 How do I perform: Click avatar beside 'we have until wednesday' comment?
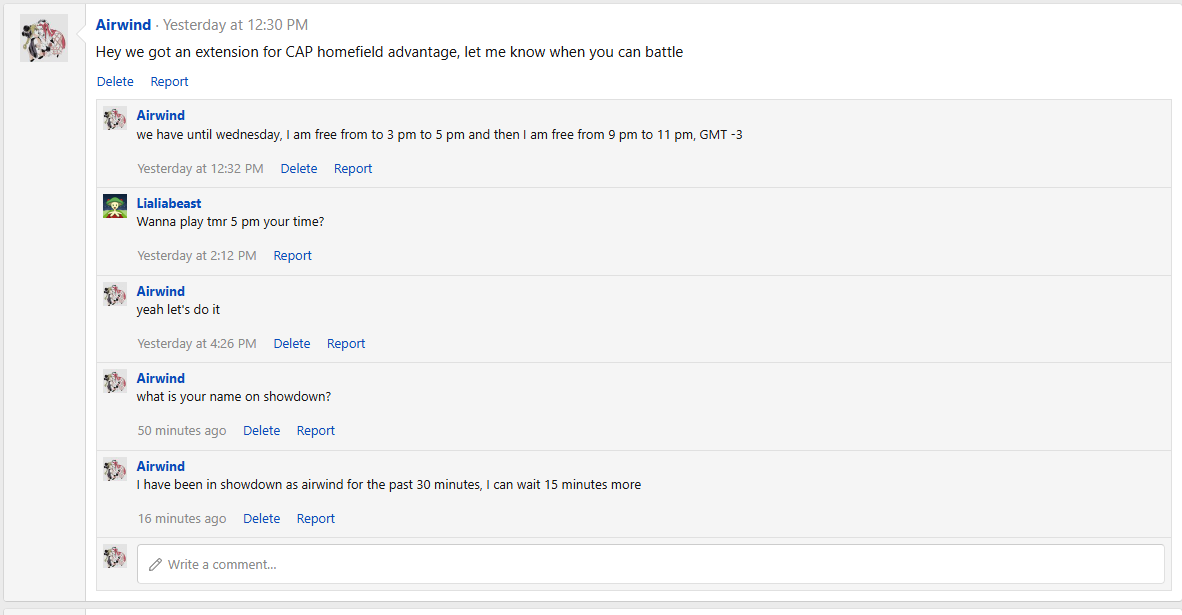pyautogui.click(x=115, y=118)
